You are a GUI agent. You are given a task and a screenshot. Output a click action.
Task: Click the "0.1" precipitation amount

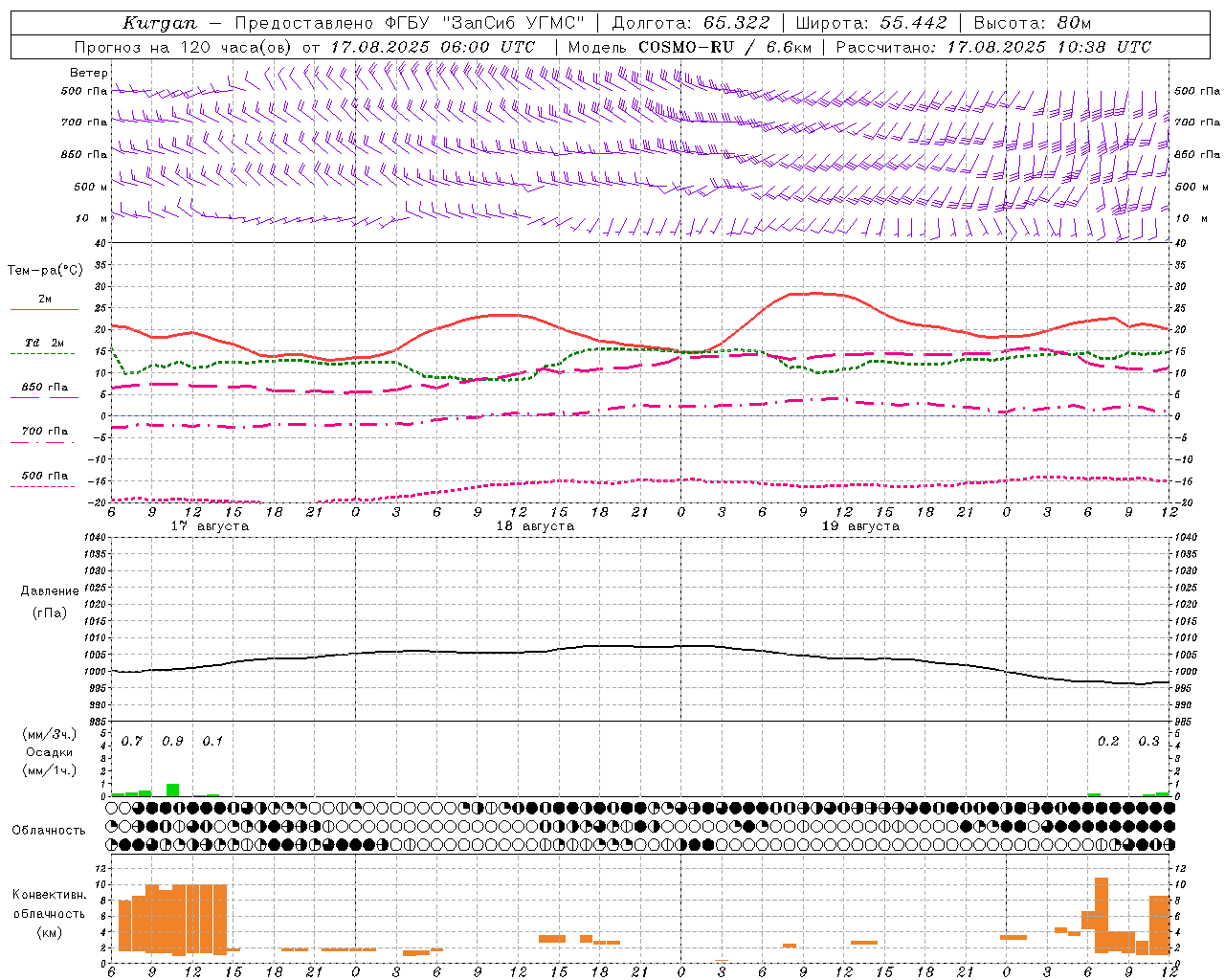[x=212, y=742]
